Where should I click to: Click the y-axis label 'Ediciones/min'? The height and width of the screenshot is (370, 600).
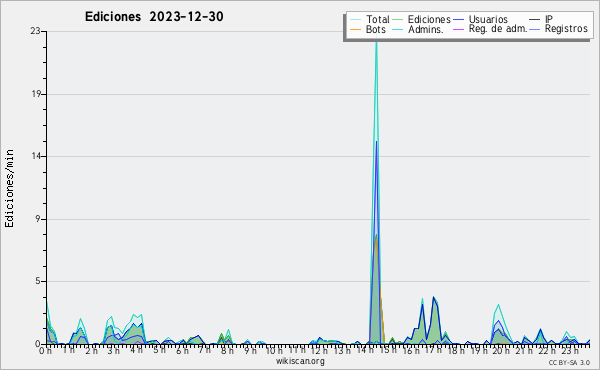click(x=9, y=188)
